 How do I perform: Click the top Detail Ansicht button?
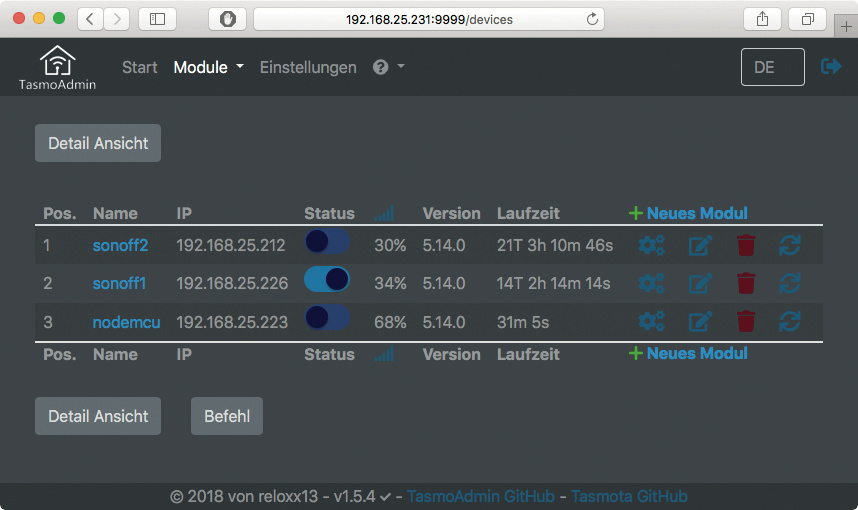(x=98, y=143)
